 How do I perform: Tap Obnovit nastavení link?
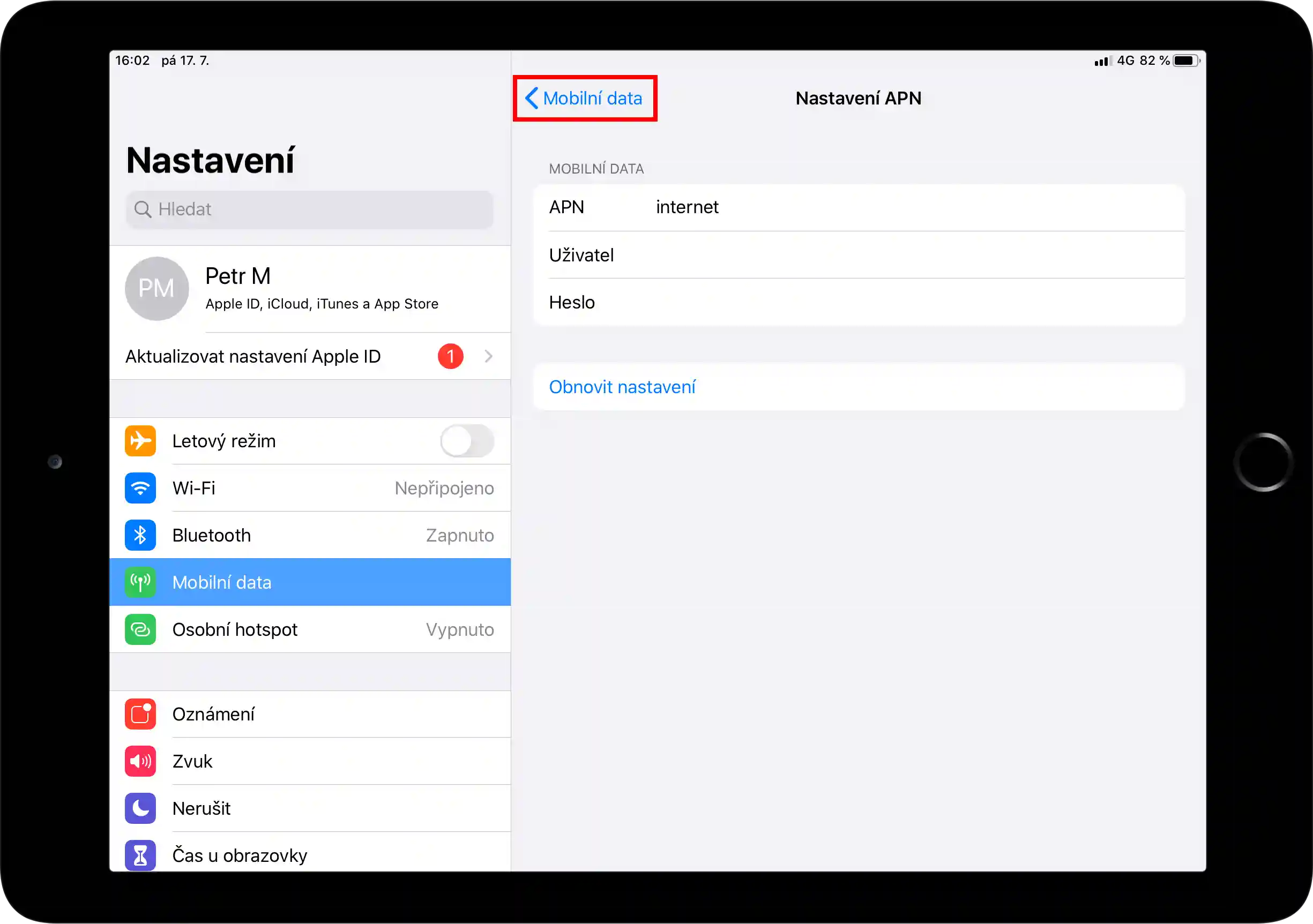[x=622, y=387]
